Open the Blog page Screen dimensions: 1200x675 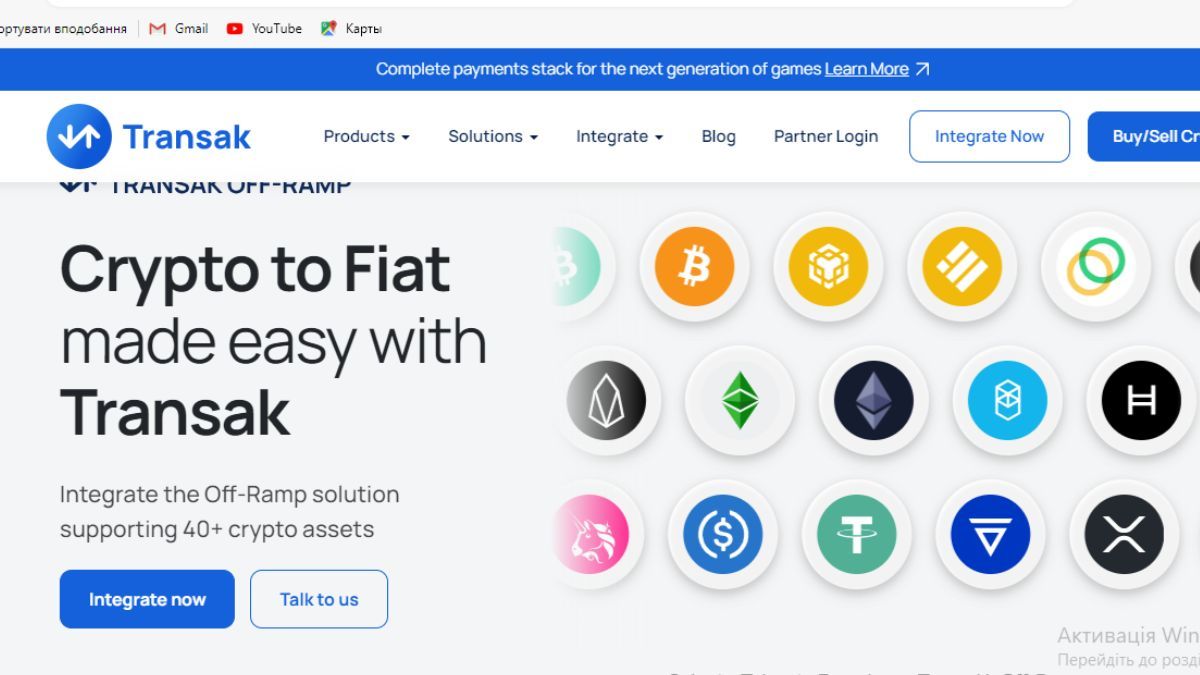tap(718, 136)
